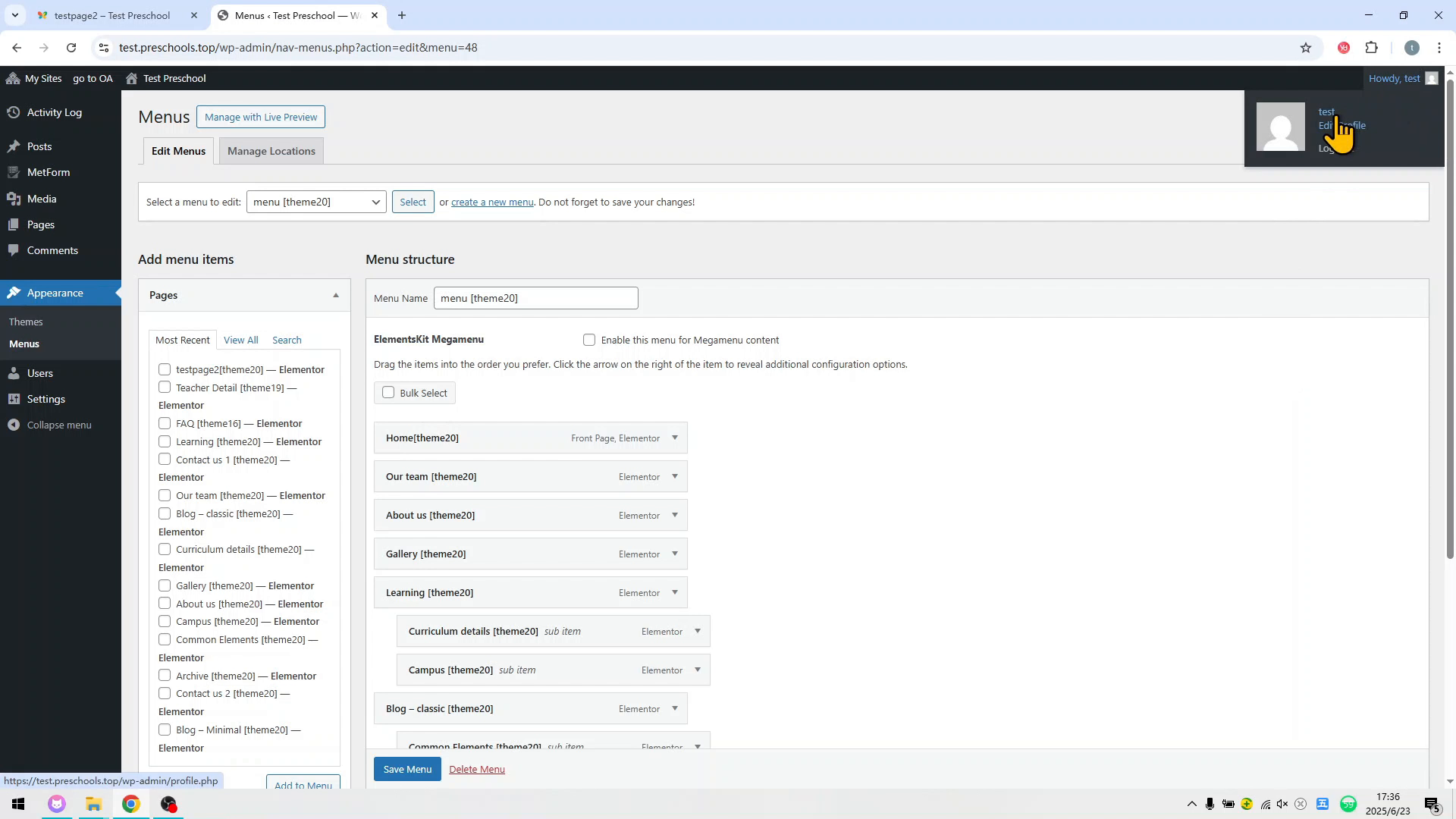The width and height of the screenshot is (1456, 819).
Task: Click the 'create a new menu' link
Action: coord(492,202)
